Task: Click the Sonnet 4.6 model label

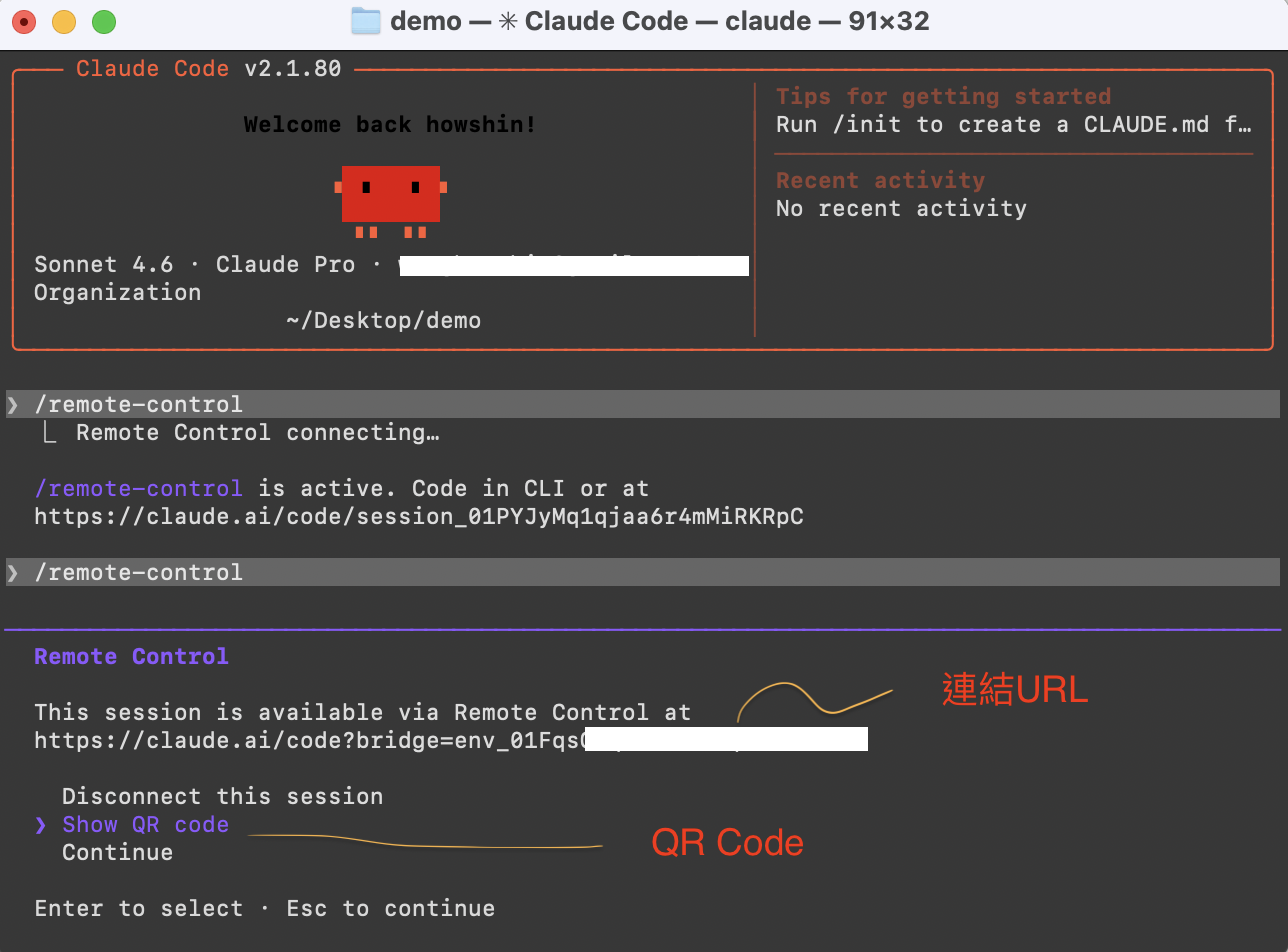Action: 103,265
